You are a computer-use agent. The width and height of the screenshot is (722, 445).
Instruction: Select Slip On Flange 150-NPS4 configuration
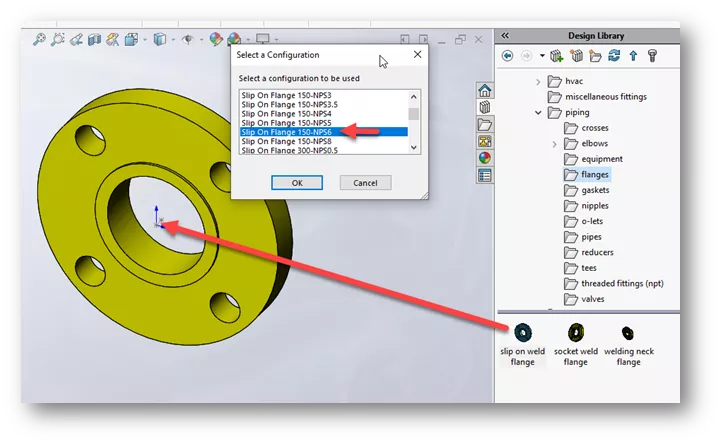tap(323, 114)
